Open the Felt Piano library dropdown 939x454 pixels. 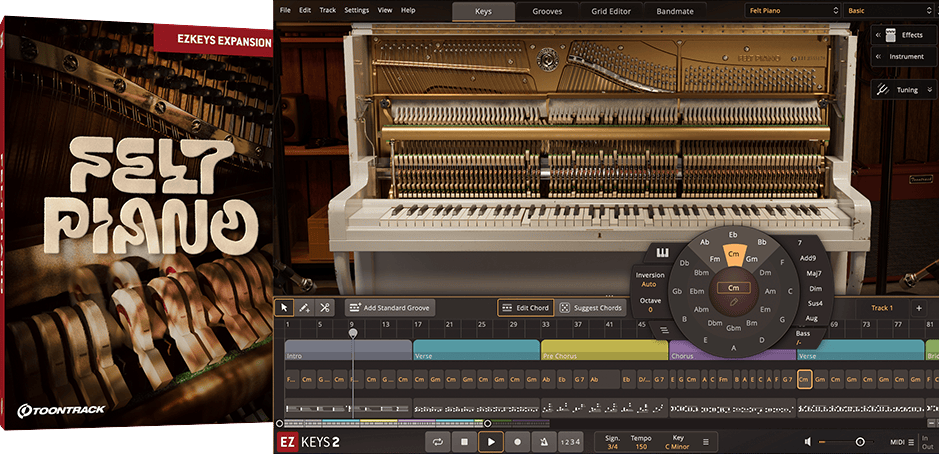[x=793, y=11]
